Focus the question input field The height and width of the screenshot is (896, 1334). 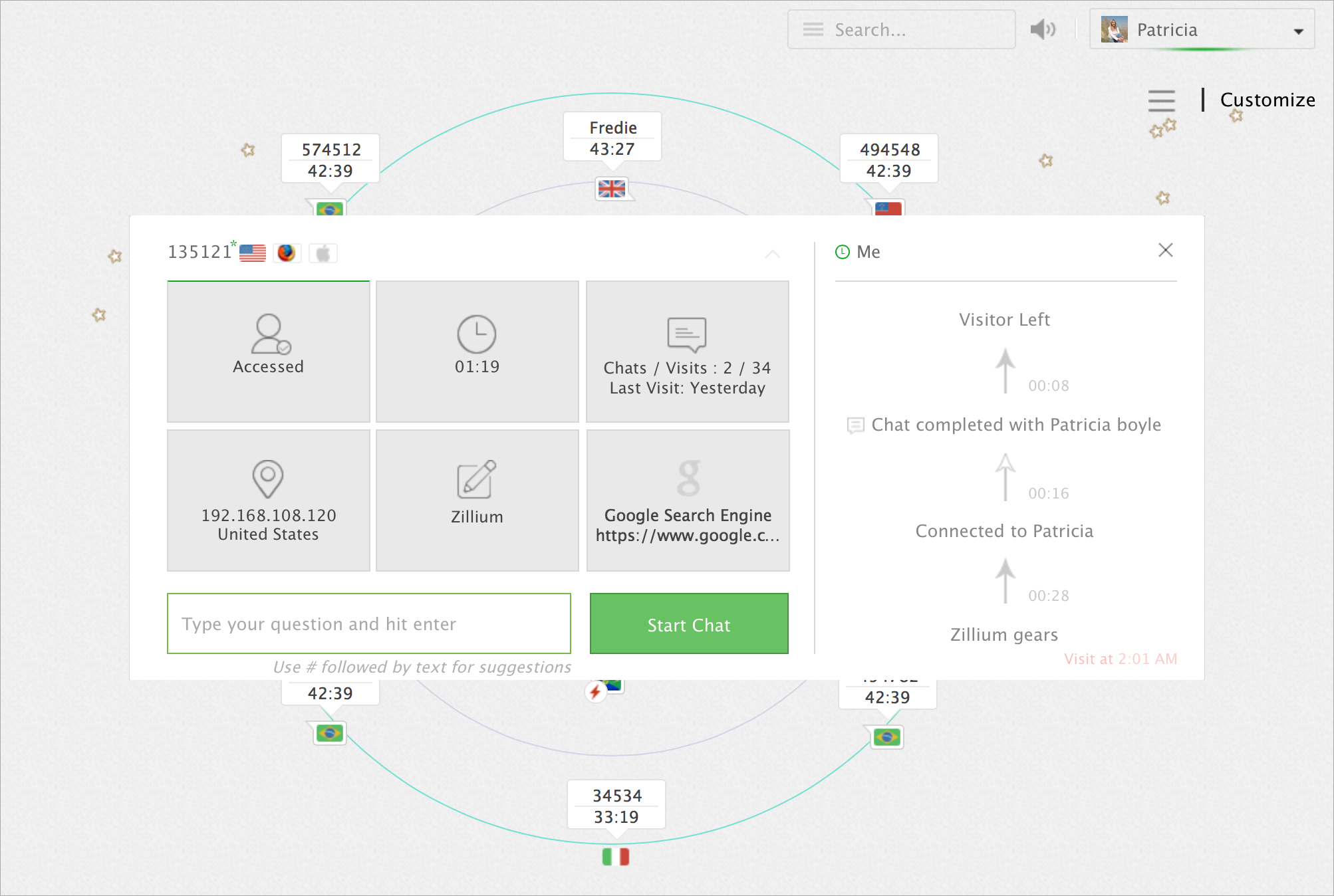[x=368, y=623]
